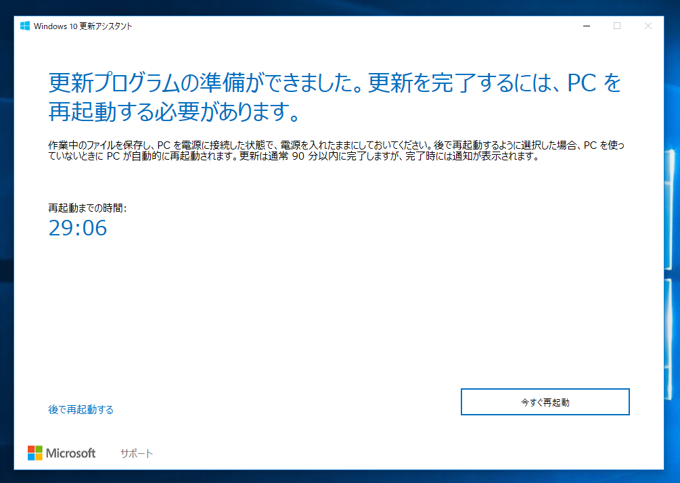Image resolution: width=680 pixels, height=483 pixels.
Task: Click the Microsoft logo in footer
Action: click(x=62, y=453)
